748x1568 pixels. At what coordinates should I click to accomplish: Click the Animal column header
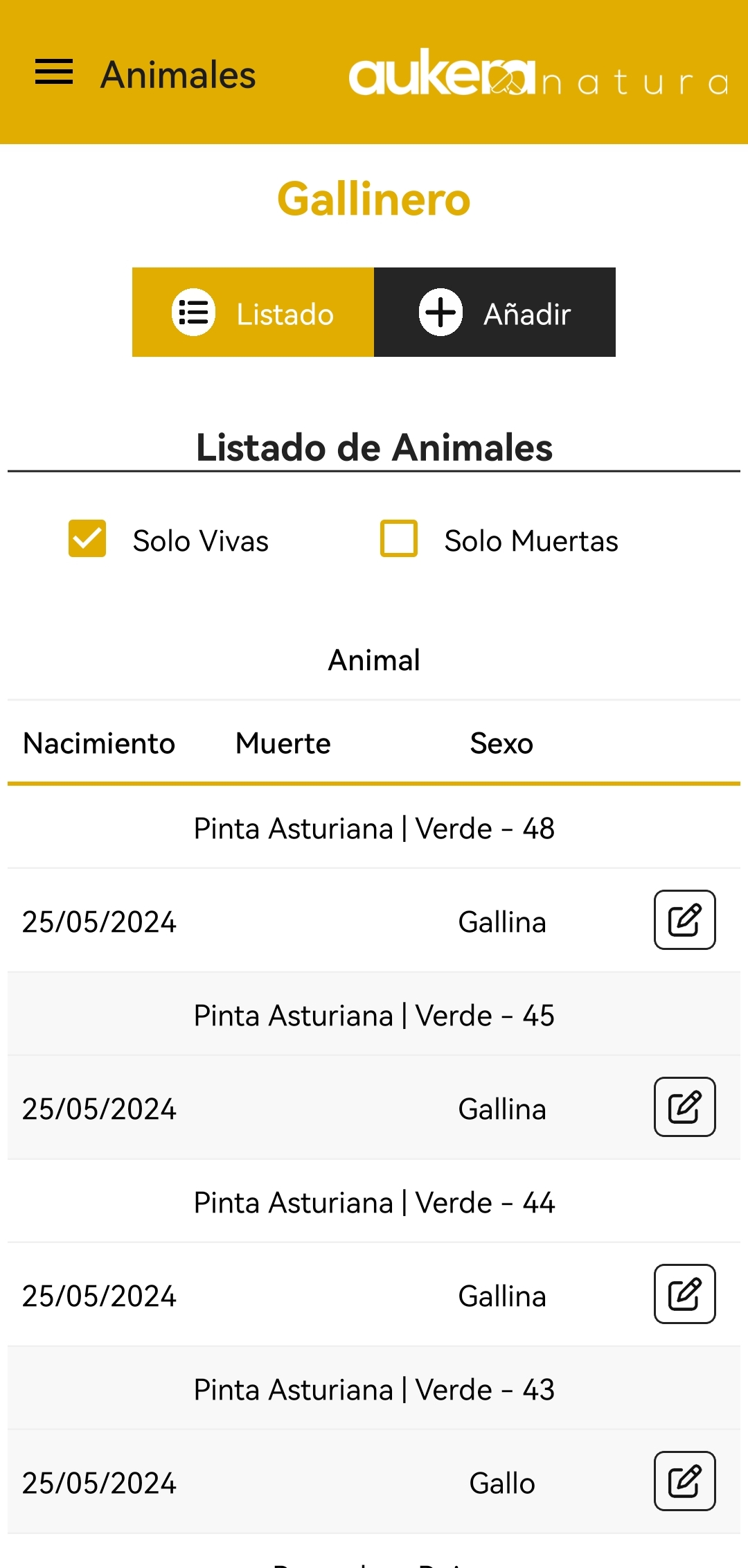(374, 660)
